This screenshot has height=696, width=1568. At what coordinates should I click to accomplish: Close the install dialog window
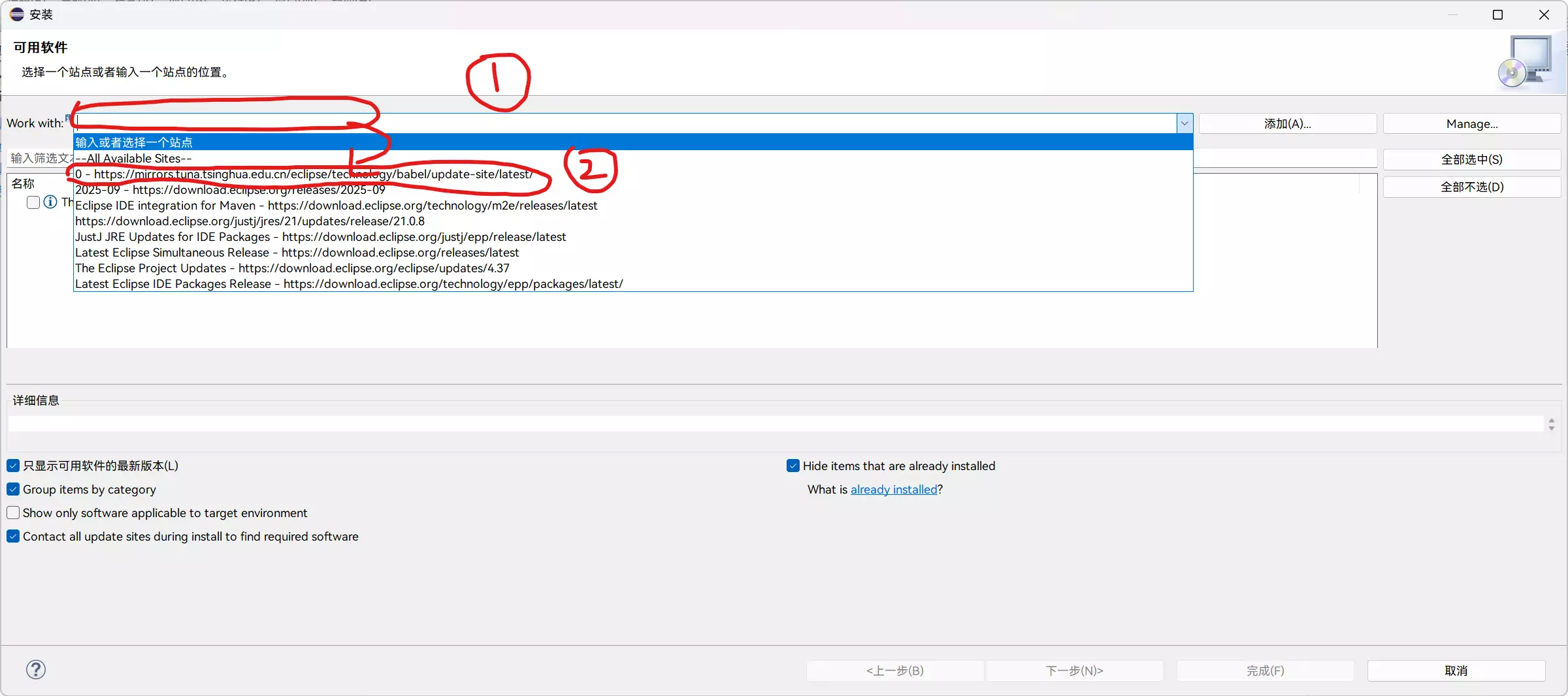pyautogui.click(x=1544, y=14)
